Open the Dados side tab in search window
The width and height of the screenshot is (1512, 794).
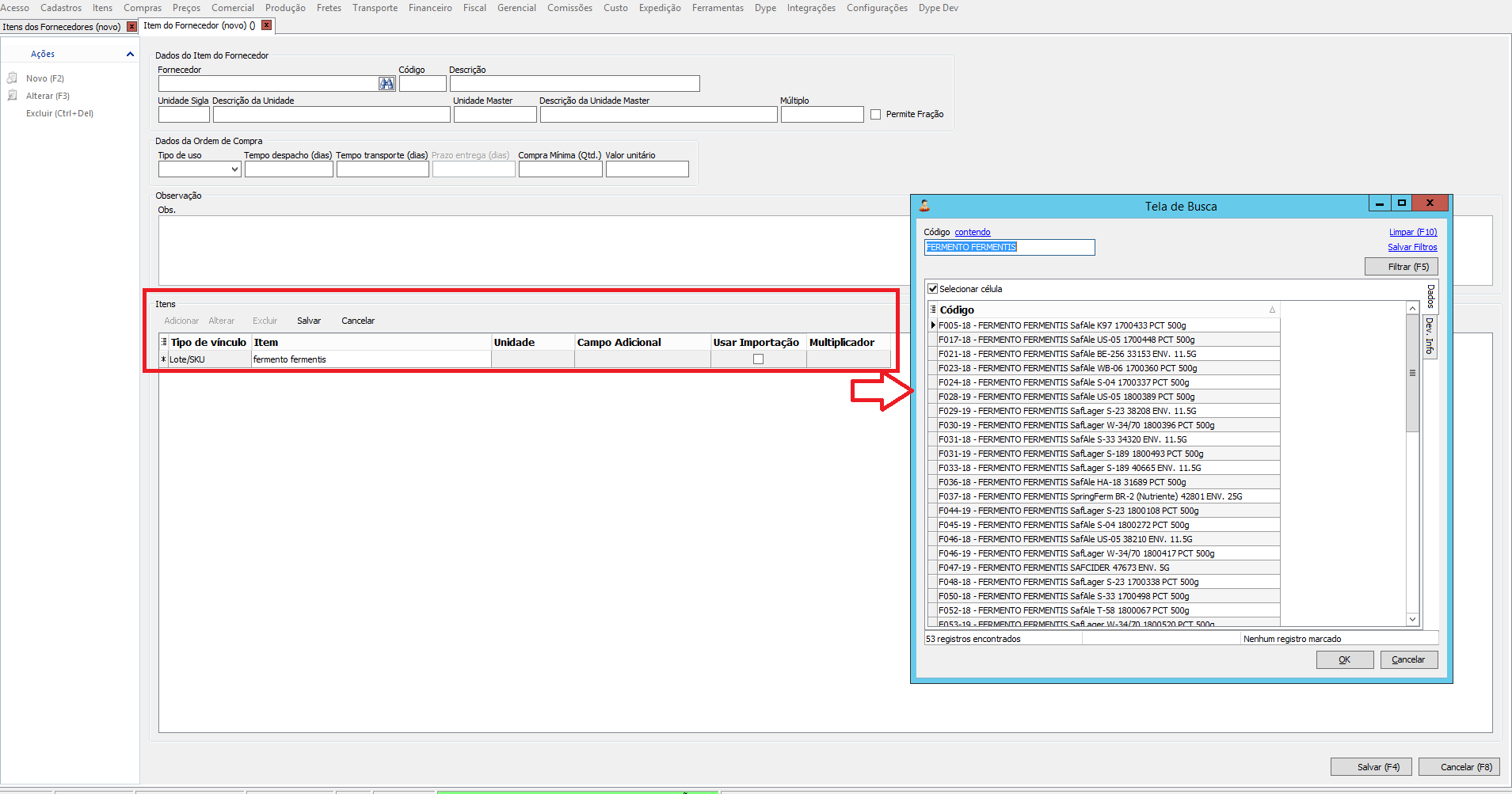[x=1430, y=297]
